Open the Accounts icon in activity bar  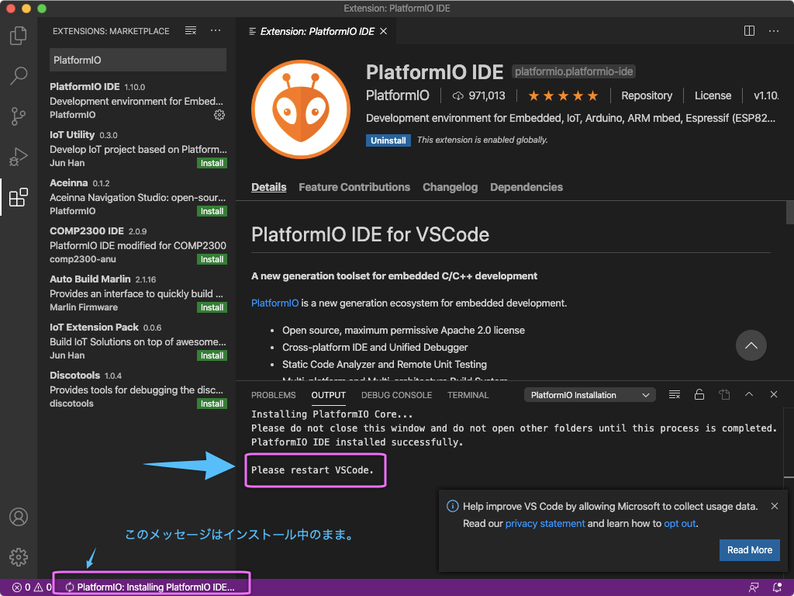(x=18, y=517)
